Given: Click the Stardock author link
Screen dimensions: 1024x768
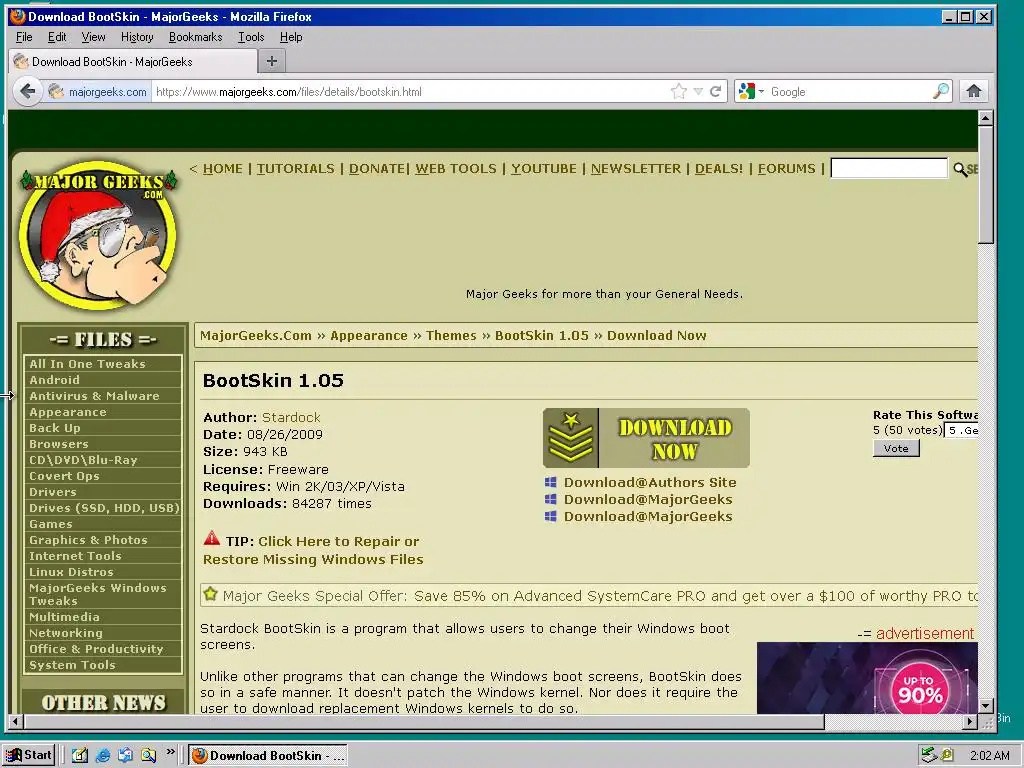Looking at the screenshot, I should 291,417.
